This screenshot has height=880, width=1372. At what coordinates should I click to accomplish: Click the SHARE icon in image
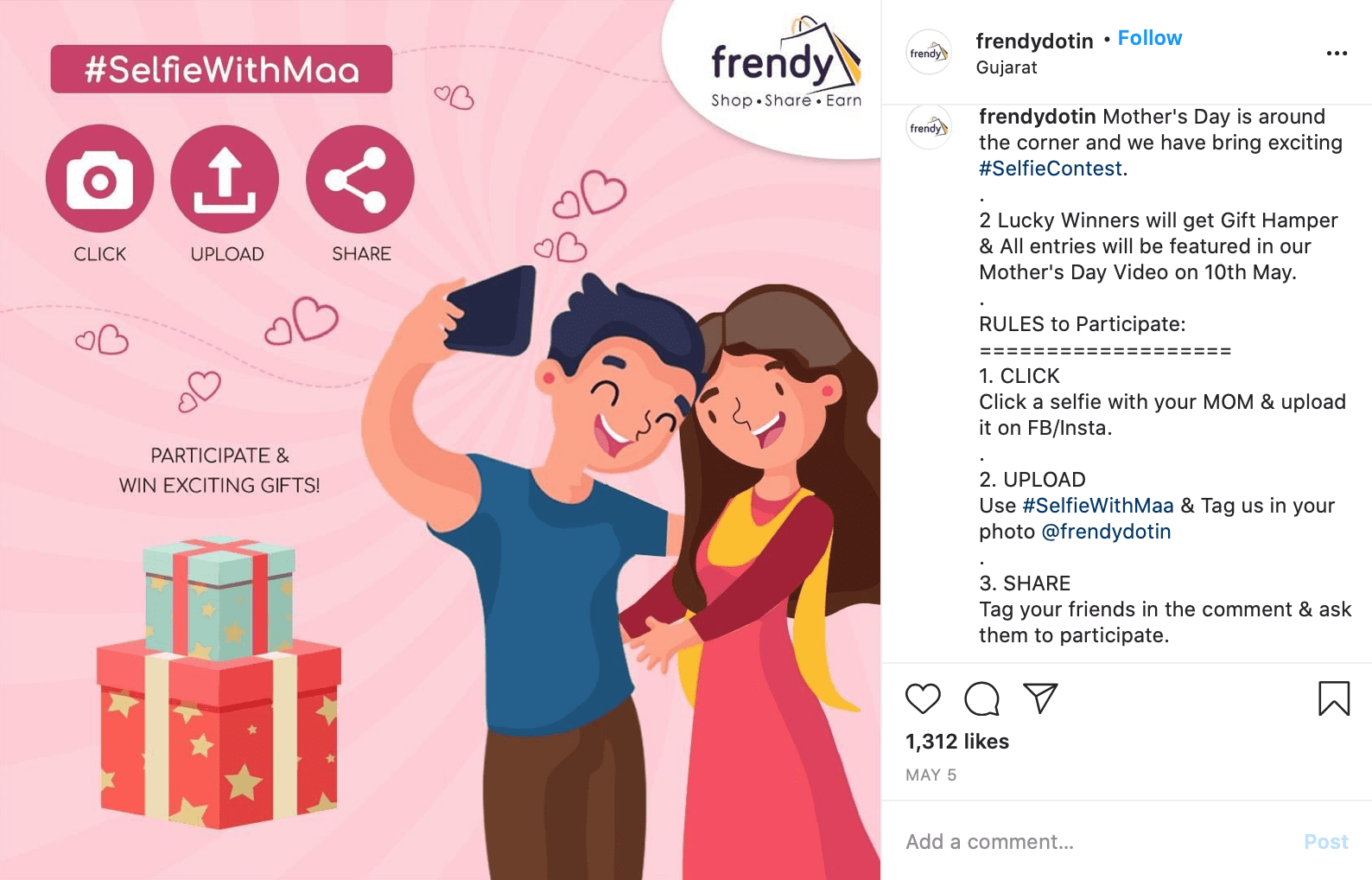coord(359,179)
